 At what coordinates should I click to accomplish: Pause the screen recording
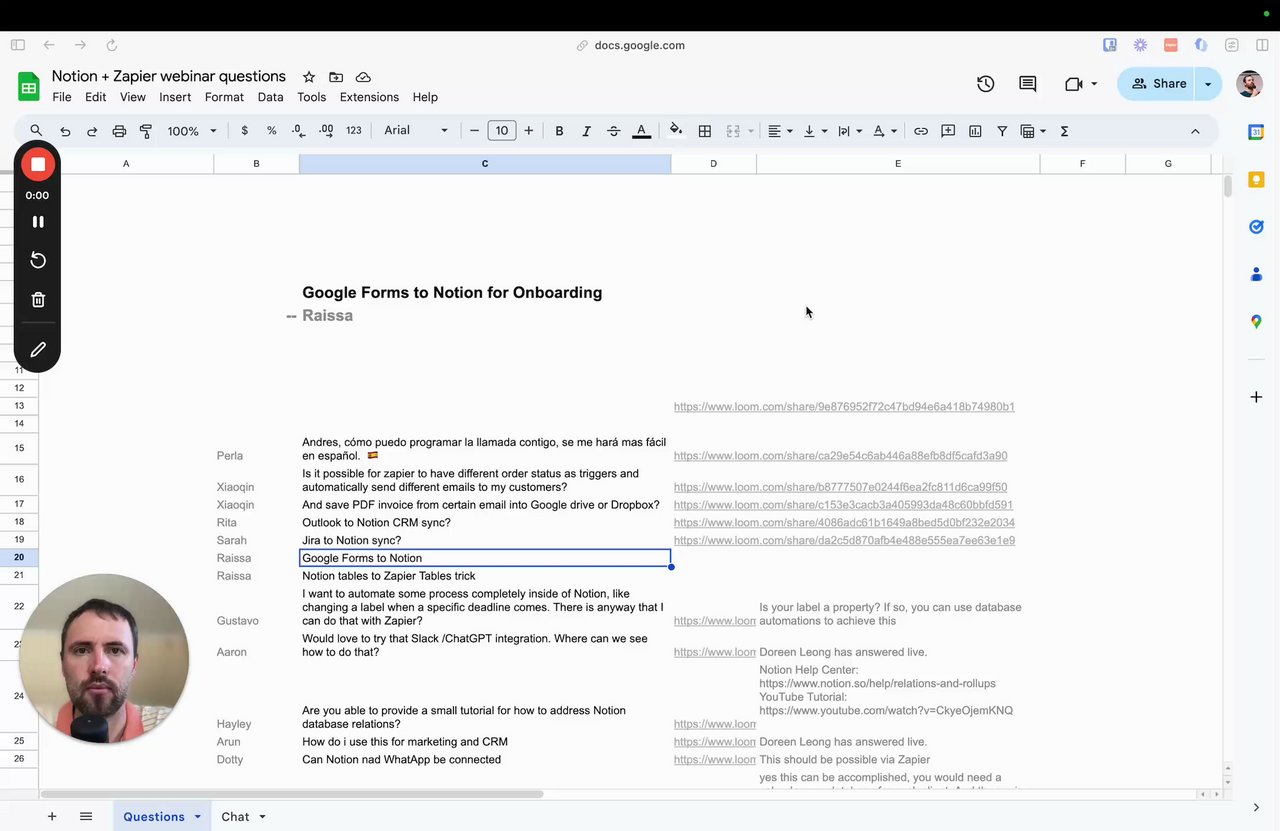coord(38,222)
